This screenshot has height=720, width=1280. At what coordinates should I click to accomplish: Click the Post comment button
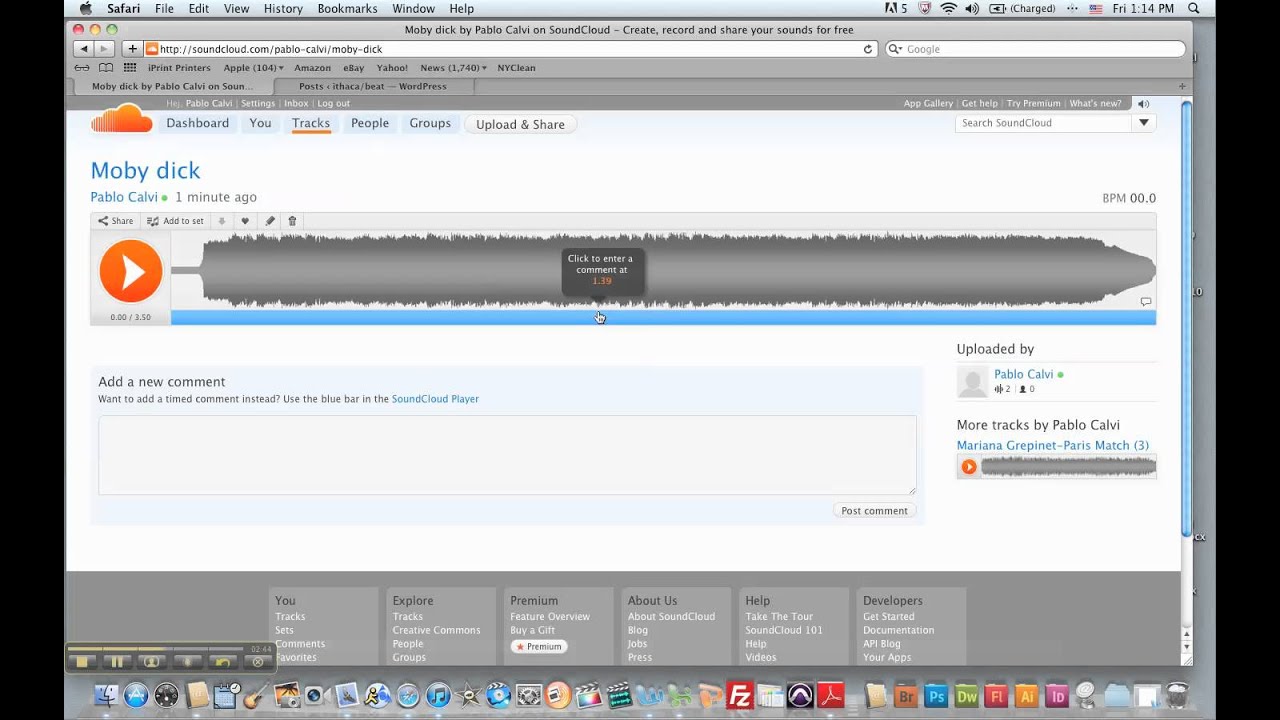[874, 510]
